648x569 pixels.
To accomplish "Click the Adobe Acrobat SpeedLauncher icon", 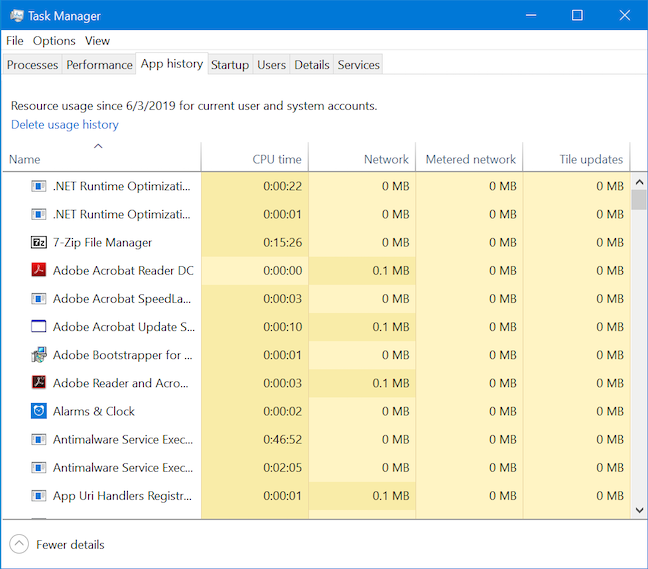I will click(x=38, y=299).
